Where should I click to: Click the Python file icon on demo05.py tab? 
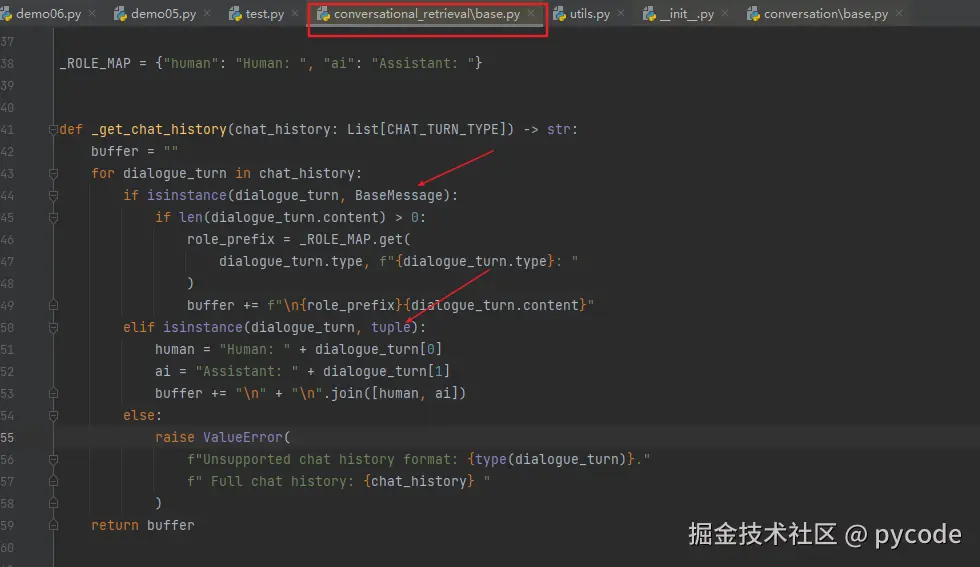coord(120,14)
